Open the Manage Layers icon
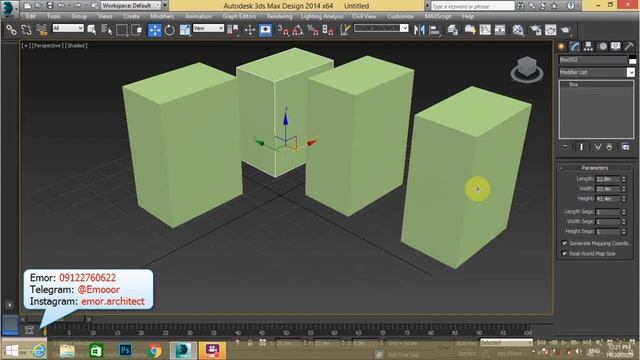This screenshot has height=360, width=640. click(x=453, y=30)
